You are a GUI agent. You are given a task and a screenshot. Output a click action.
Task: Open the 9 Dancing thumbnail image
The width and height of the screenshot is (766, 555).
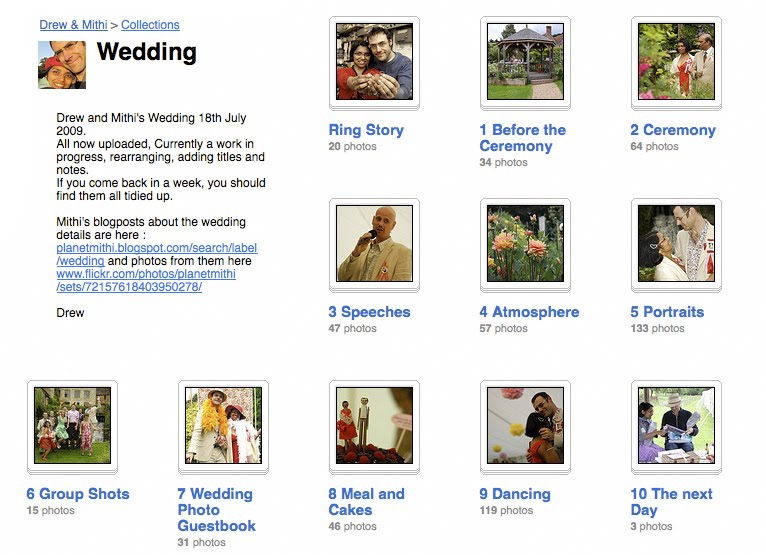(525, 425)
